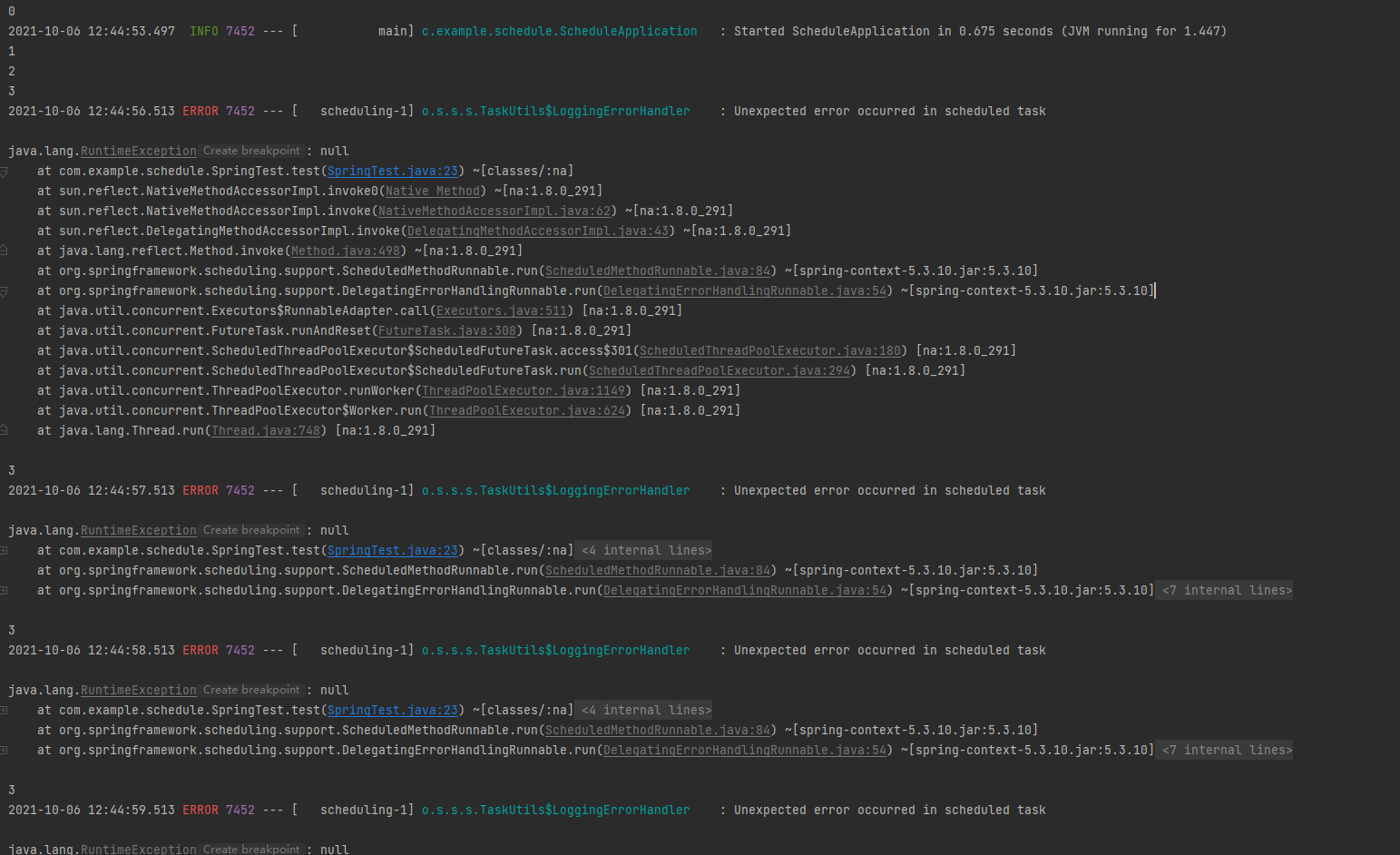Open FutureTask.java:308 link

(447, 330)
